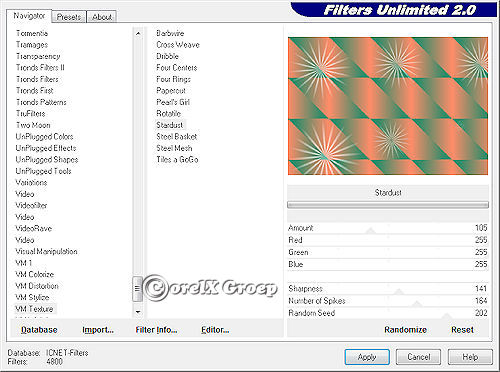Pick the VM Distortion group
The image size is (500, 372).
pyautogui.click(x=37, y=286)
